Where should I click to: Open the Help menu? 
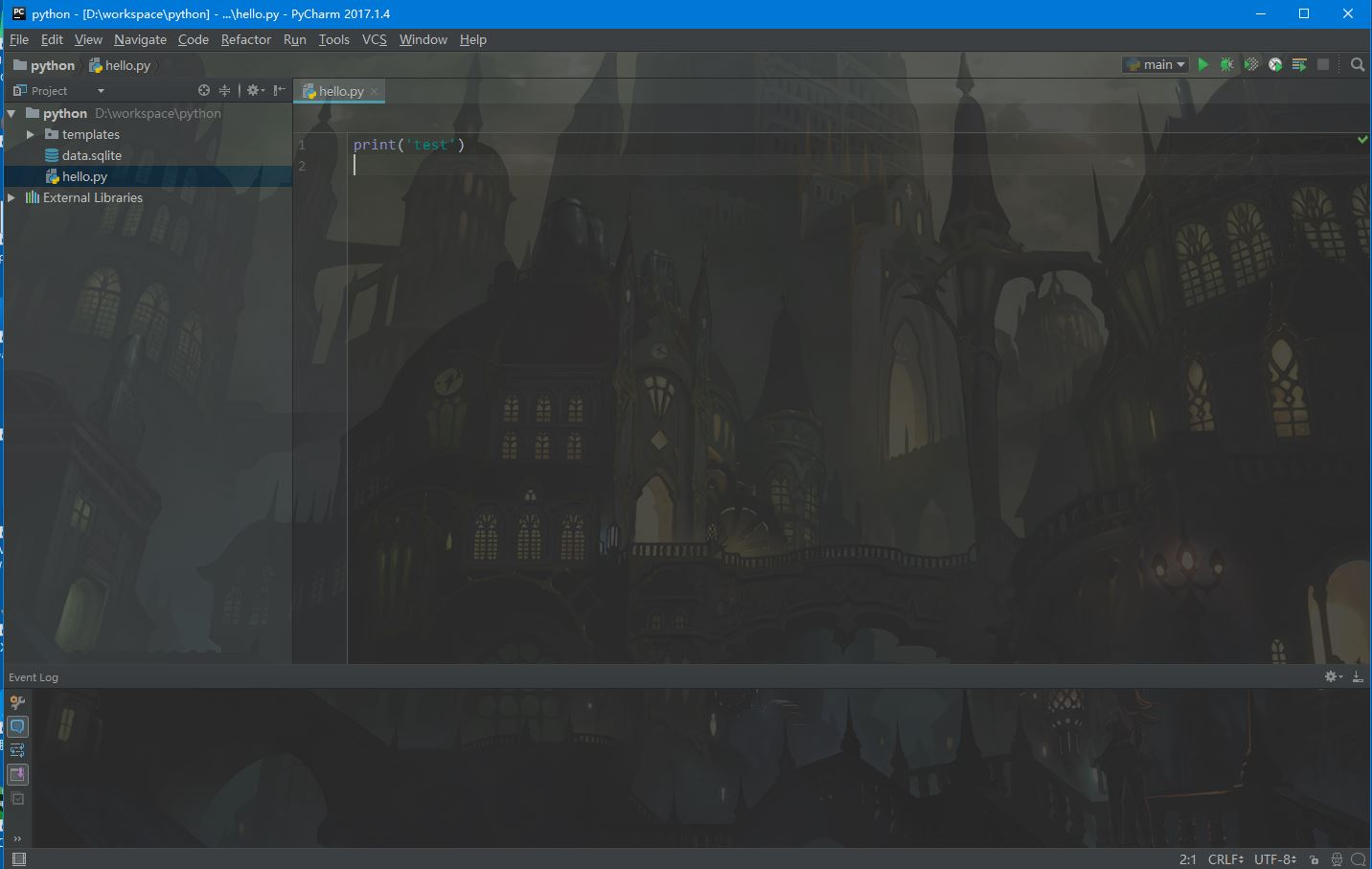[x=473, y=39]
